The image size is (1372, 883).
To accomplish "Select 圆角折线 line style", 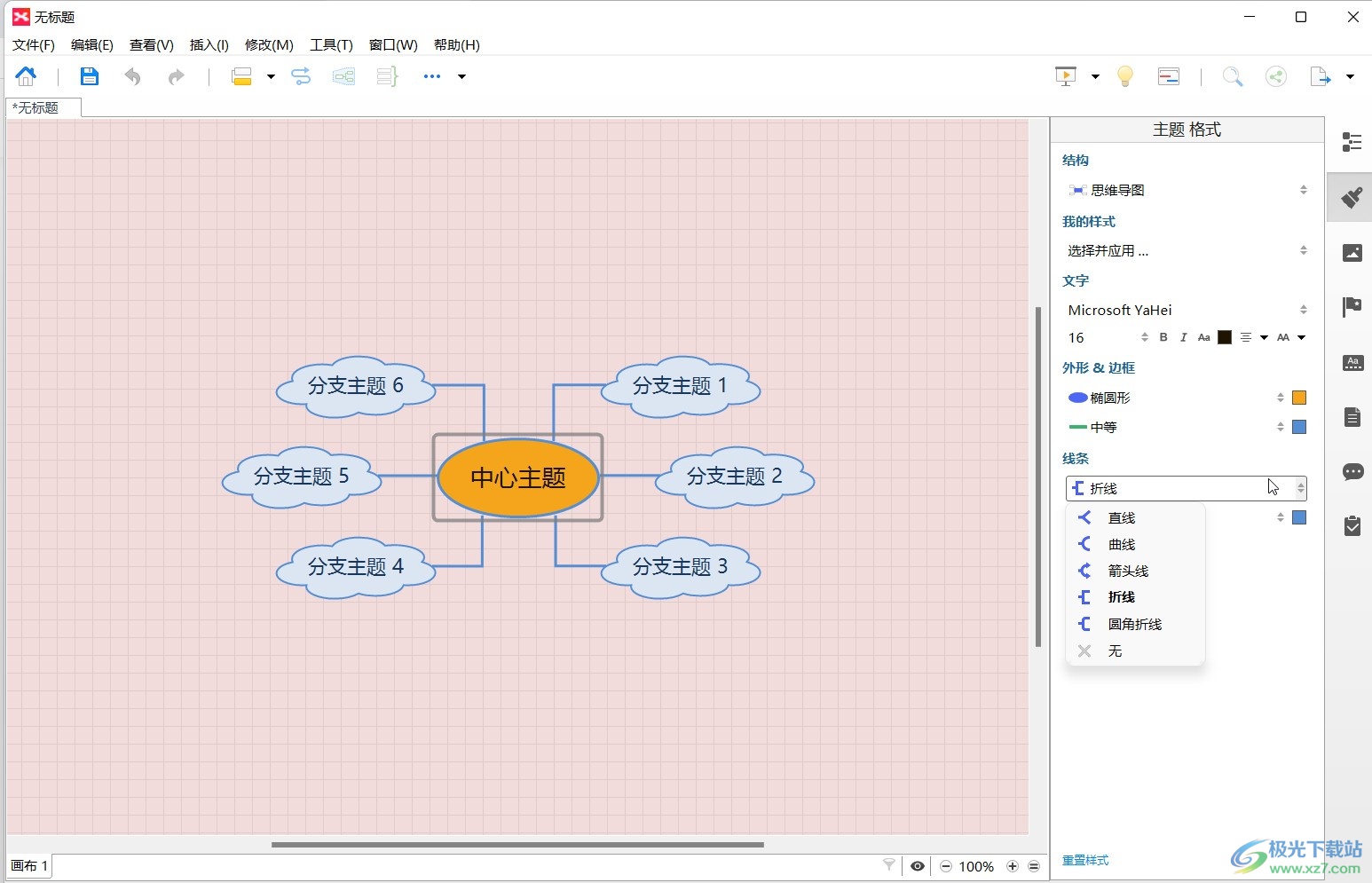I will (x=1135, y=624).
